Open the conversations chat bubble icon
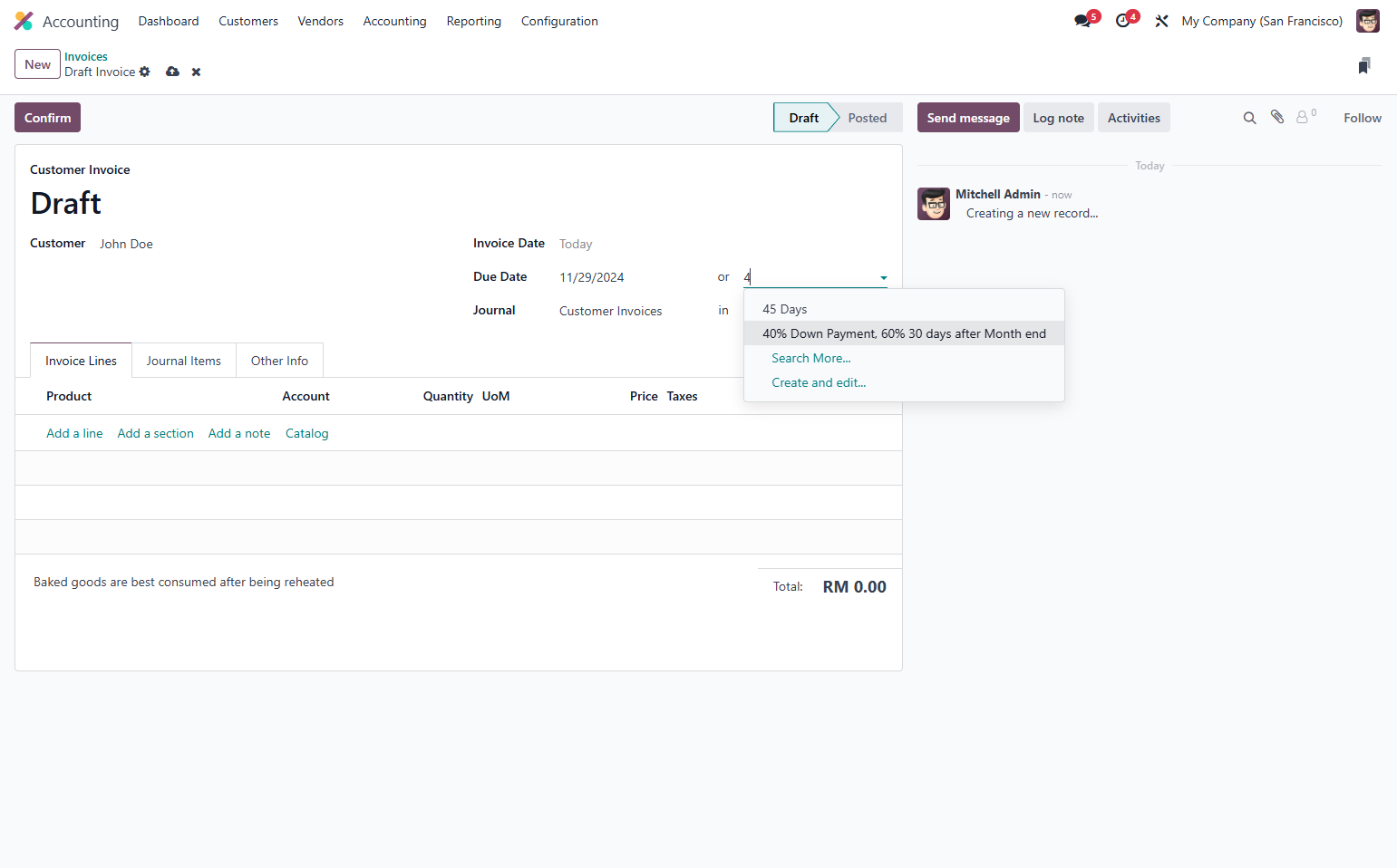 pos(1082,21)
